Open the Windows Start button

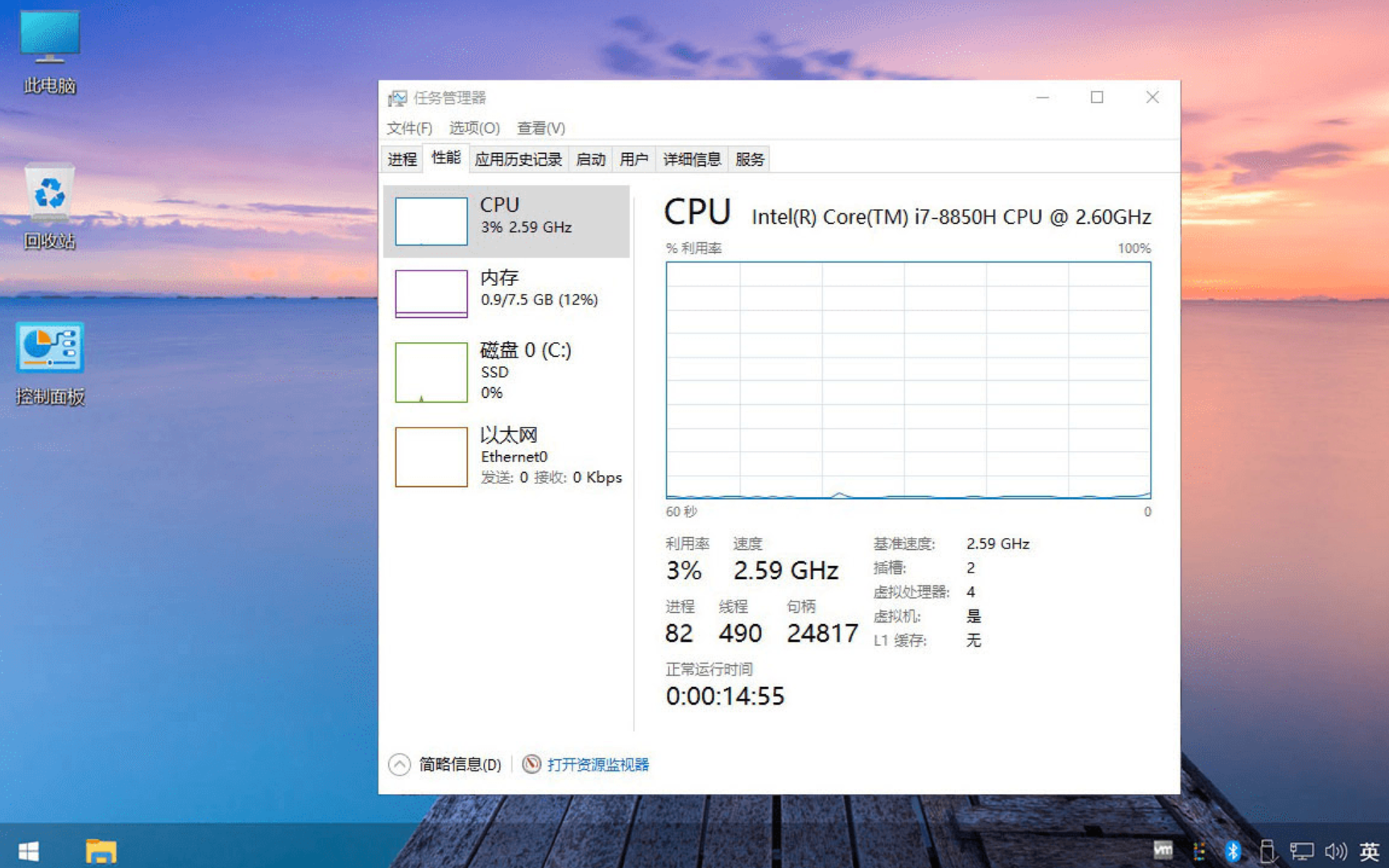click(28, 851)
